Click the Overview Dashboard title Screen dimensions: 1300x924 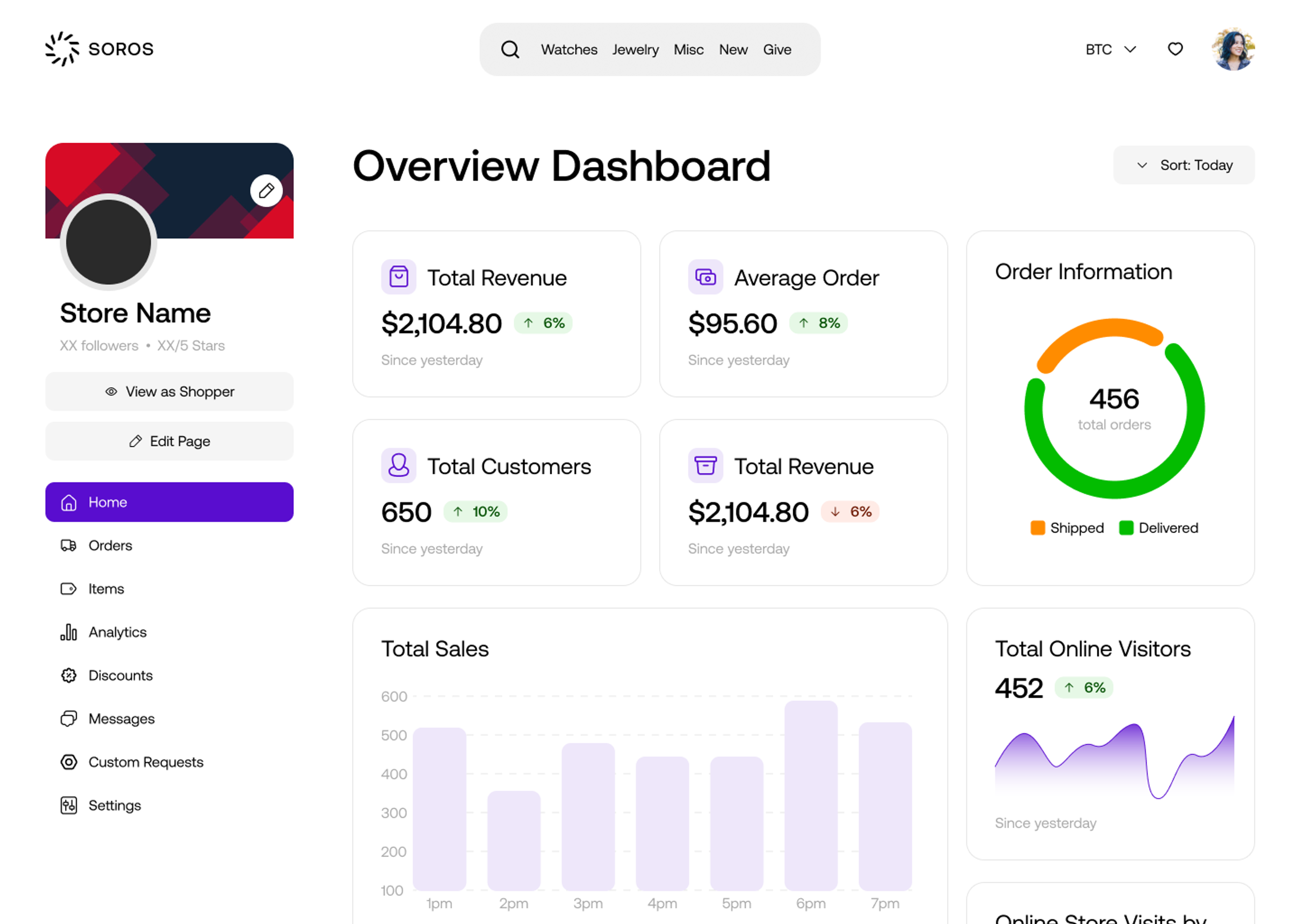pos(562,166)
